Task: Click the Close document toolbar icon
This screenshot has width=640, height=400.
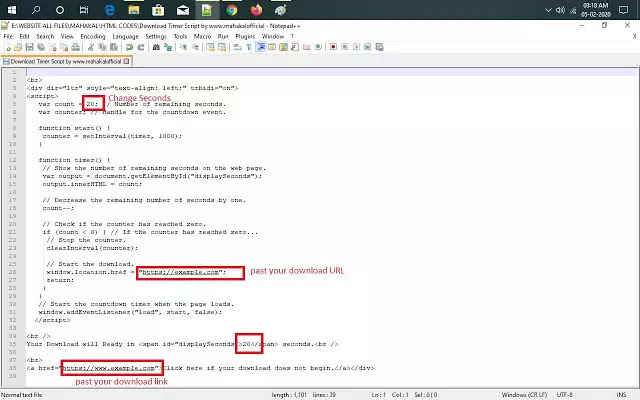Action: [53, 47]
